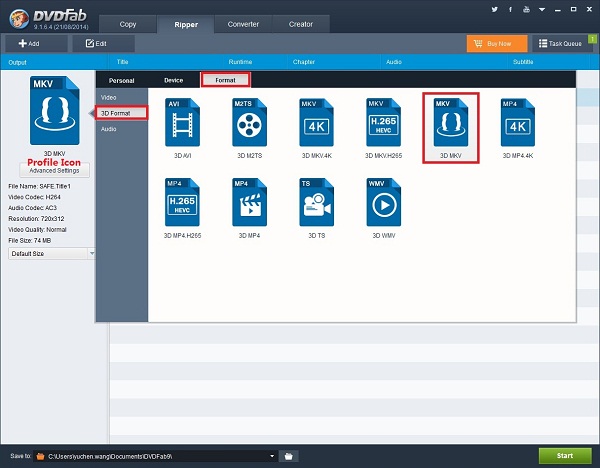Click Resolution: 720x312 text
This screenshot has height=468, width=600.
tap(36, 219)
